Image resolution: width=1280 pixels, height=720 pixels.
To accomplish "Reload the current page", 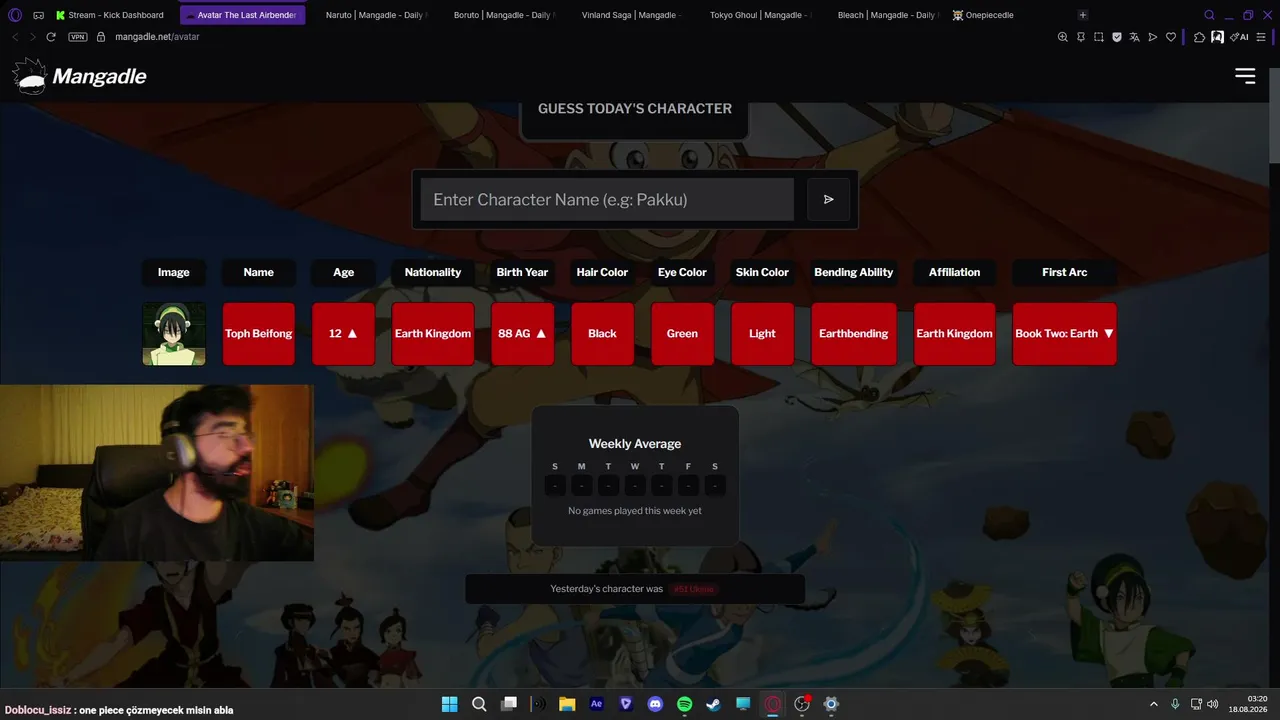I will pyautogui.click(x=51, y=37).
